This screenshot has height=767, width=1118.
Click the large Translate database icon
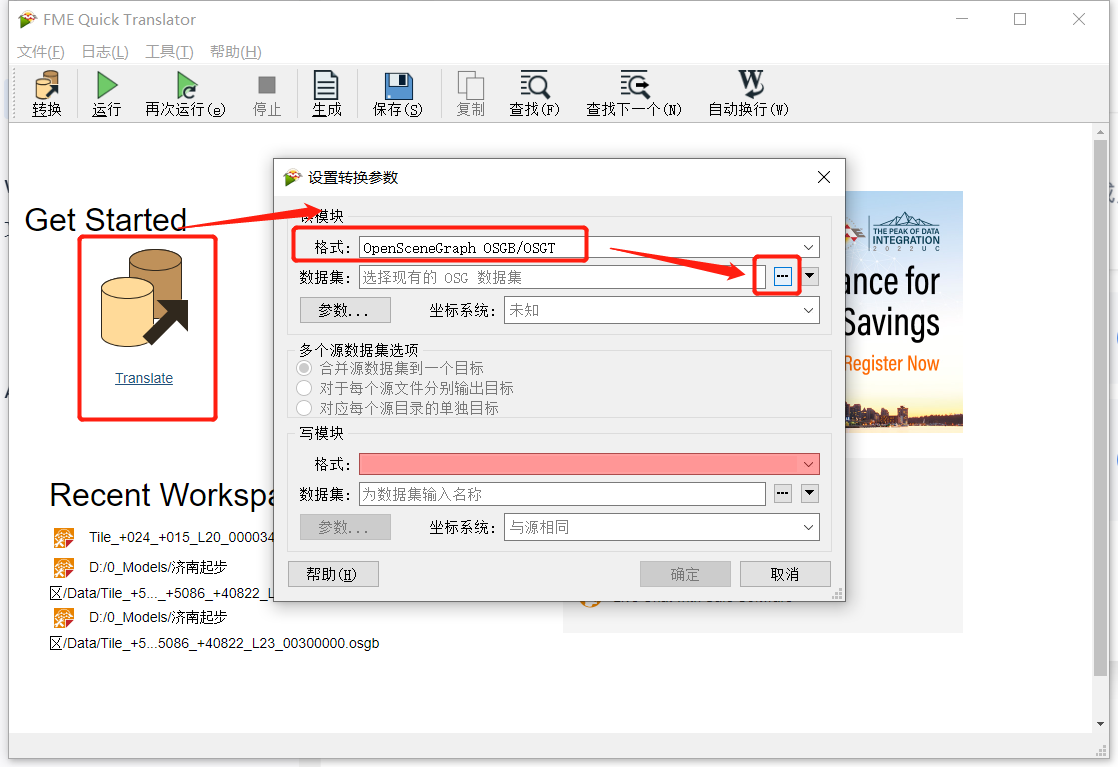pos(145,298)
